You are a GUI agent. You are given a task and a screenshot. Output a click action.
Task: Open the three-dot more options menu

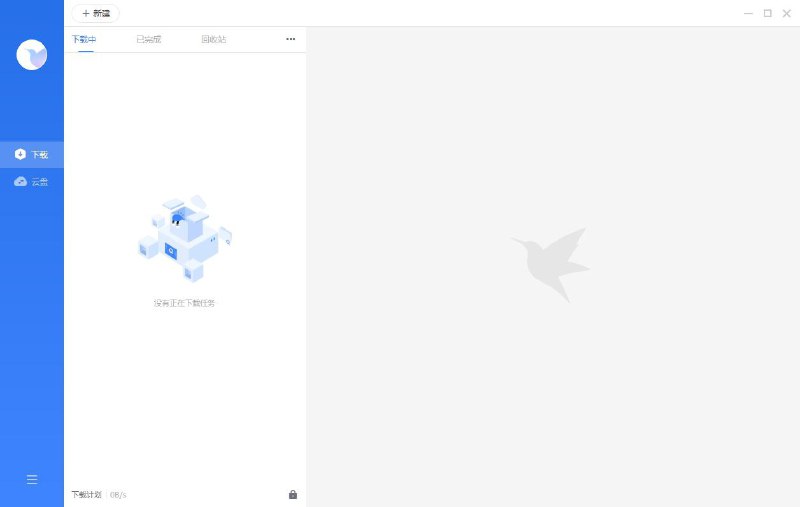(290, 39)
